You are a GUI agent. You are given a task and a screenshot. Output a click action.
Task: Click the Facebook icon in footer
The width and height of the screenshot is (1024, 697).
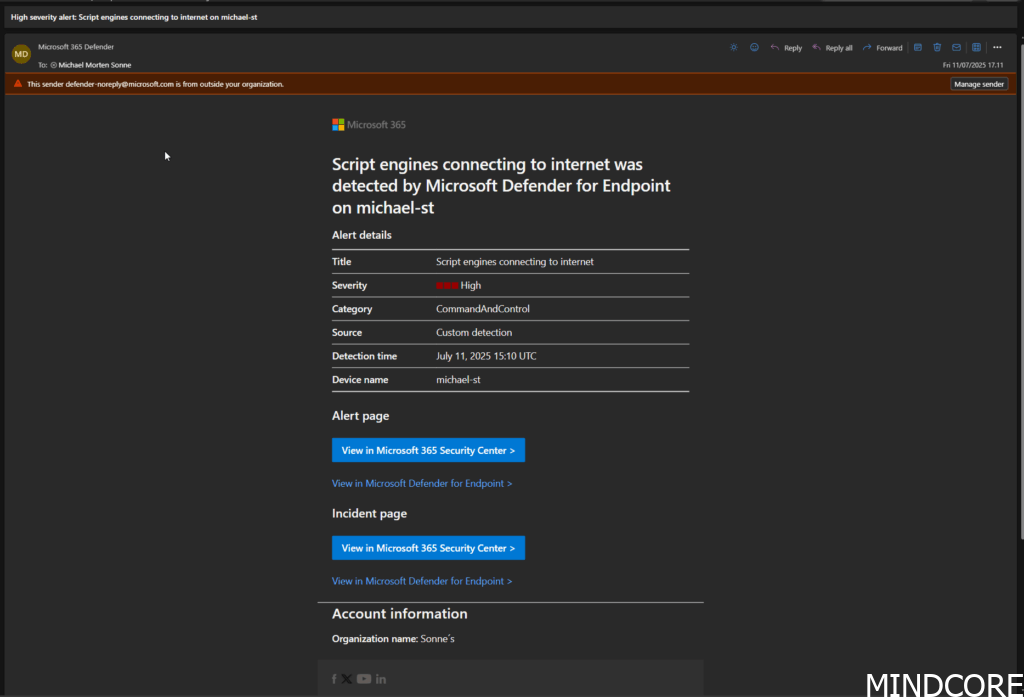click(334, 679)
